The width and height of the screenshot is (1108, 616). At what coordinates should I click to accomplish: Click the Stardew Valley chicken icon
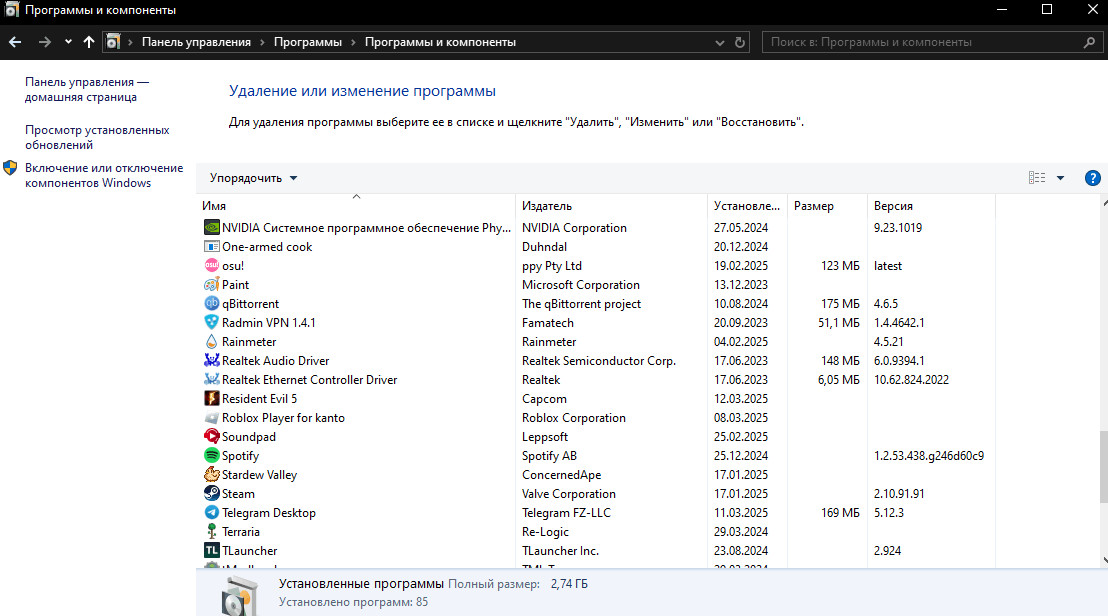(211, 475)
